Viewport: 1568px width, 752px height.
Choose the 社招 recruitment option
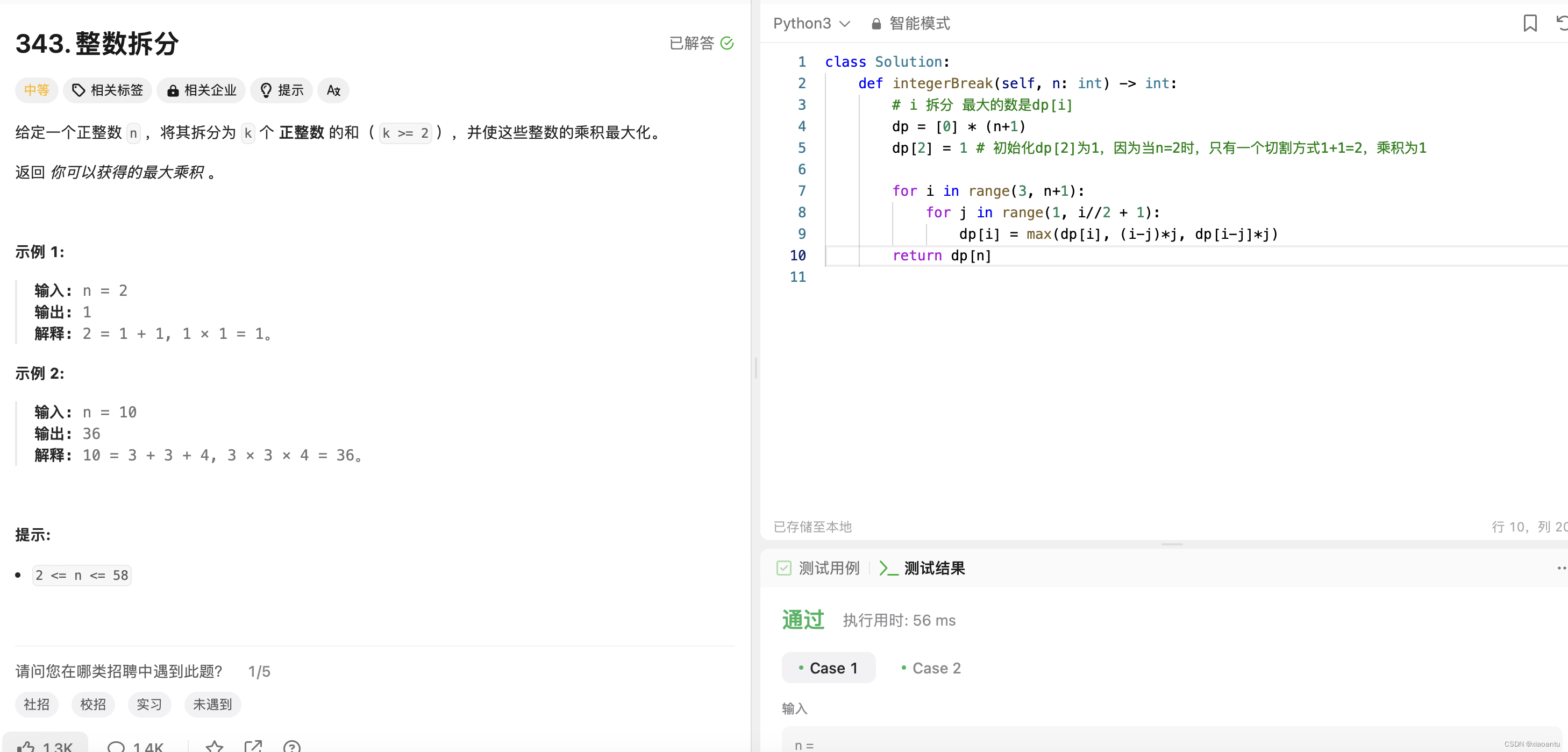tap(37, 705)
